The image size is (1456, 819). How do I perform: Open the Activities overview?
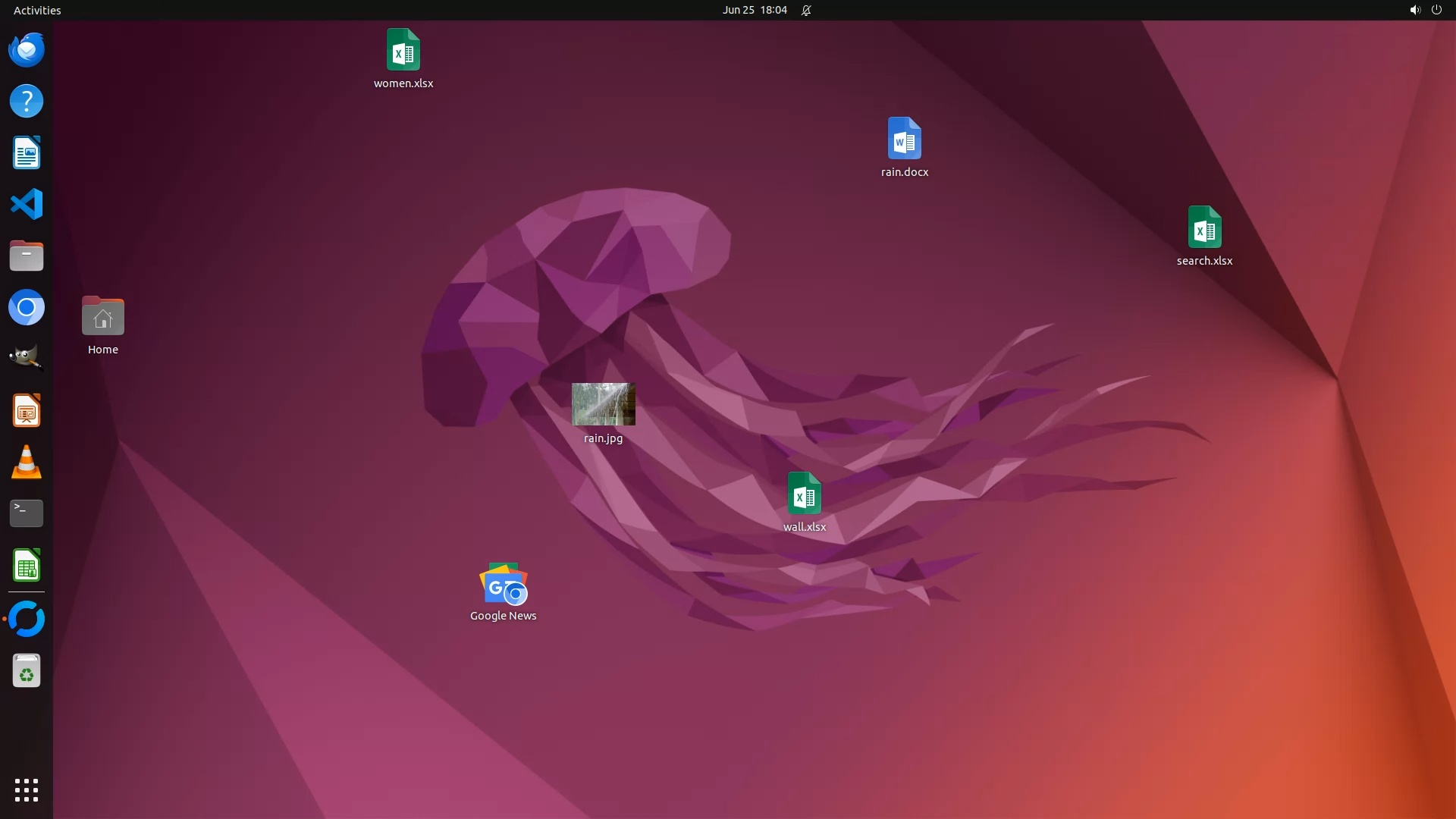pos(37,10)
